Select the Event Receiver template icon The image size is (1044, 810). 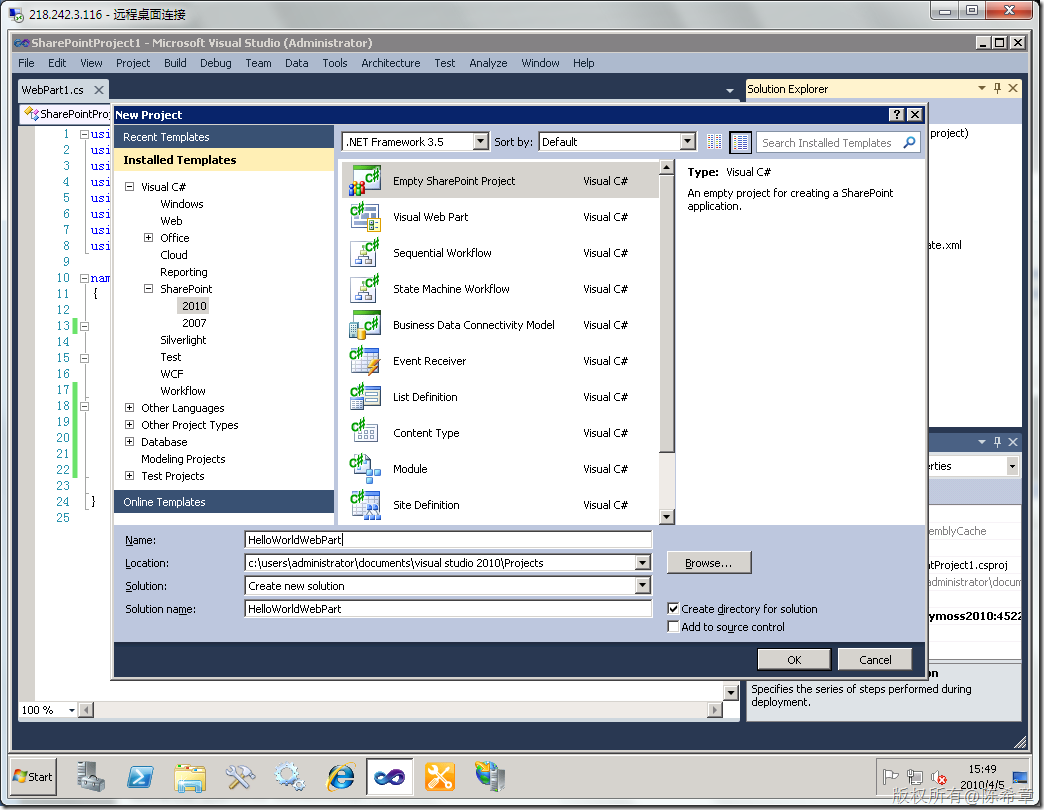(x=365, y=361)
